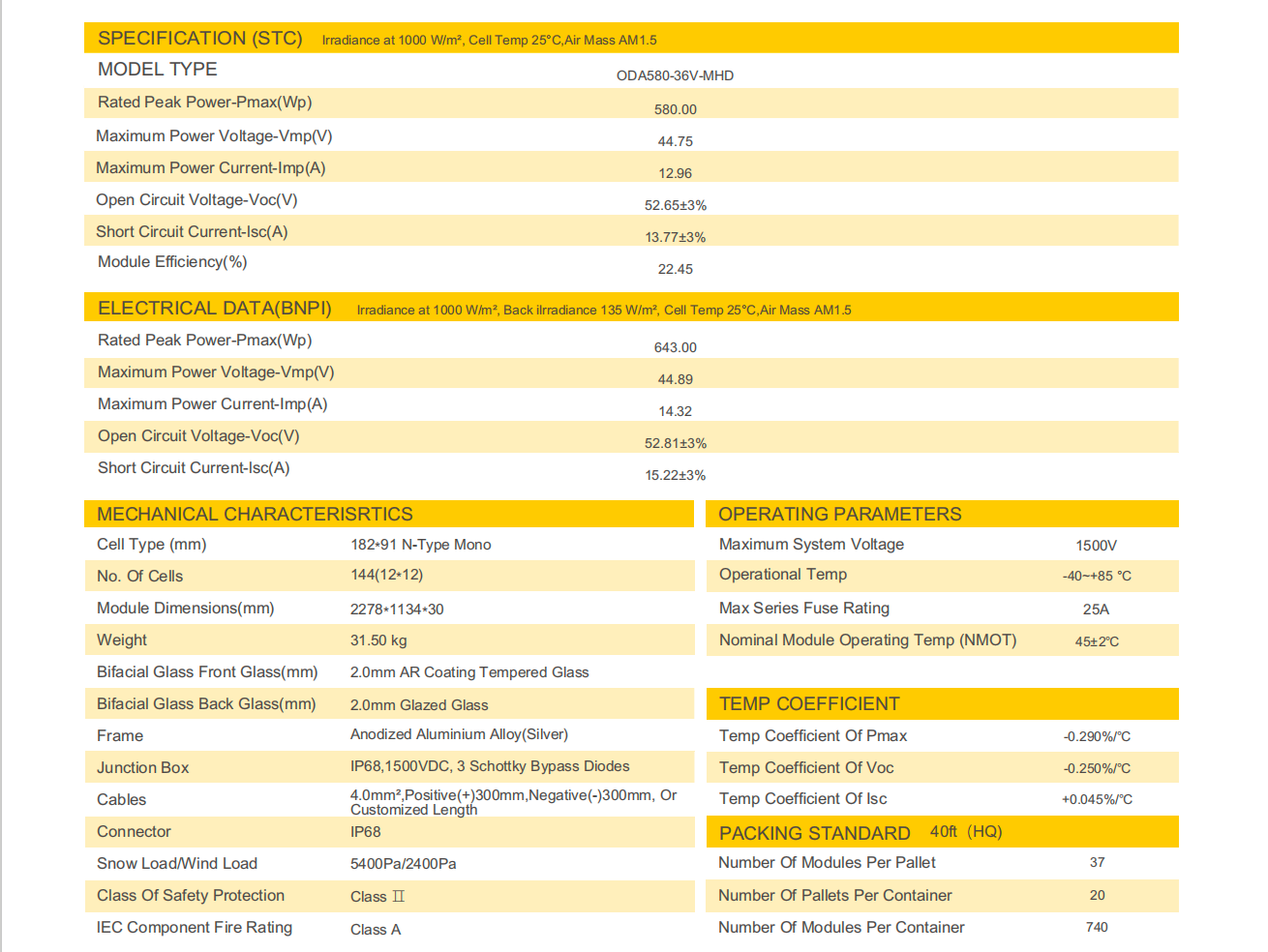Select the BNPI Imp value '14.32'

click(x=676, y=411)
